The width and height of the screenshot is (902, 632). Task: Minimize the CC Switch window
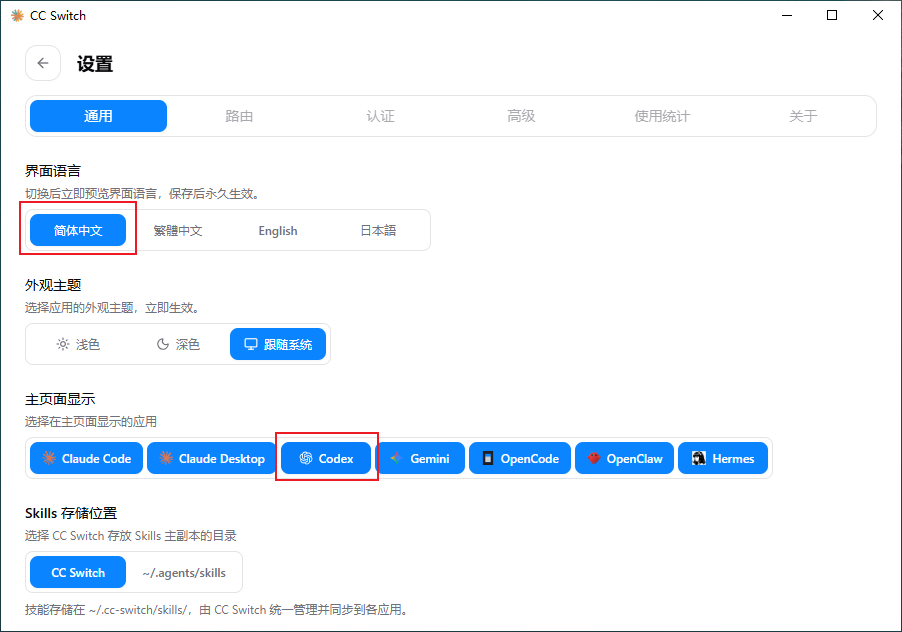pyautogui.click(x=787, y=16)
